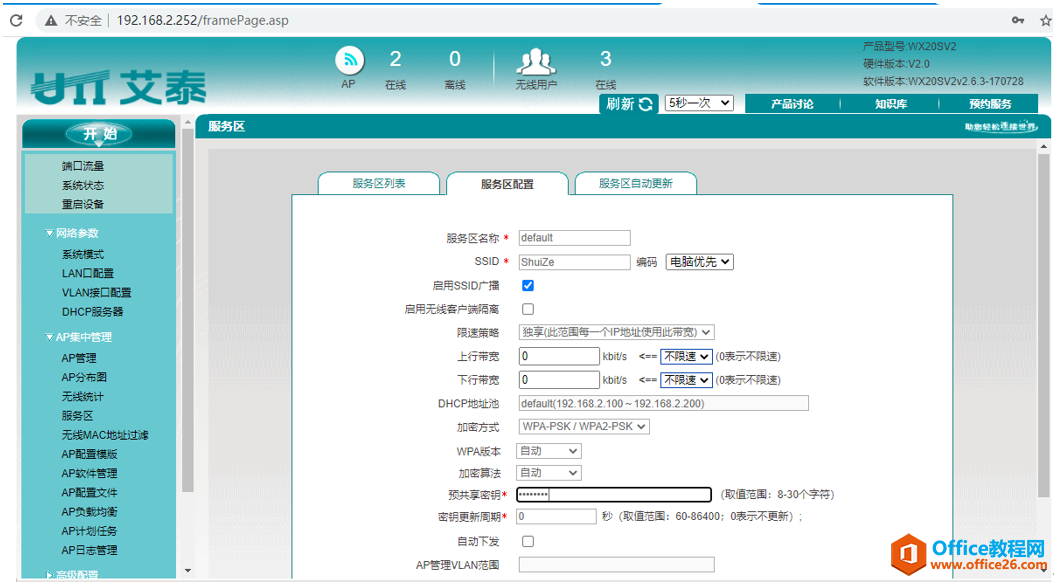Click the AP管理VLAN范围 field
The height and width of the screenshot is (582, 1054).
click(x=616, y=565)
